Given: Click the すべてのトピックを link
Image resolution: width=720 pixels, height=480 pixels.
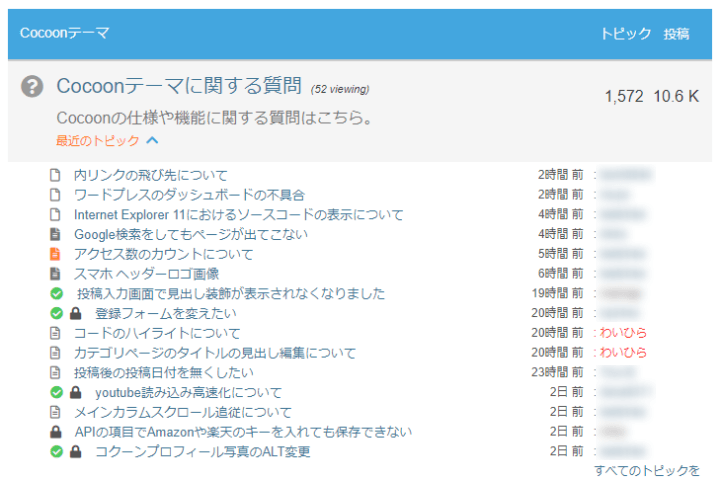Looking at the screenshot, I should [647, 470].
